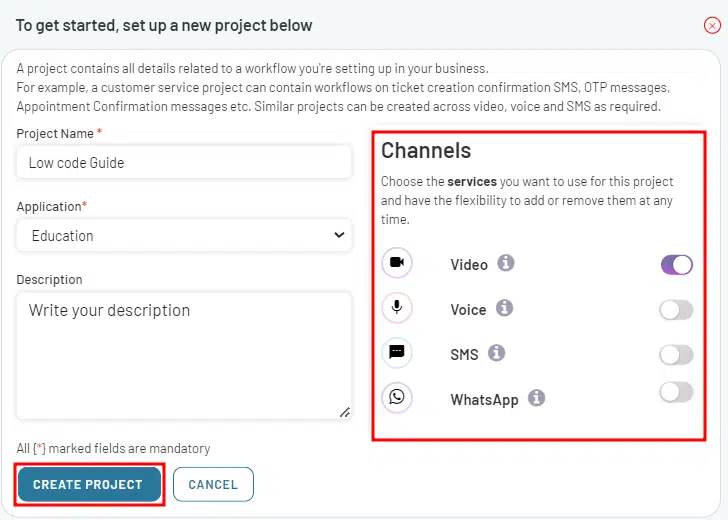Close the new project dialog with X

point(712,26)
